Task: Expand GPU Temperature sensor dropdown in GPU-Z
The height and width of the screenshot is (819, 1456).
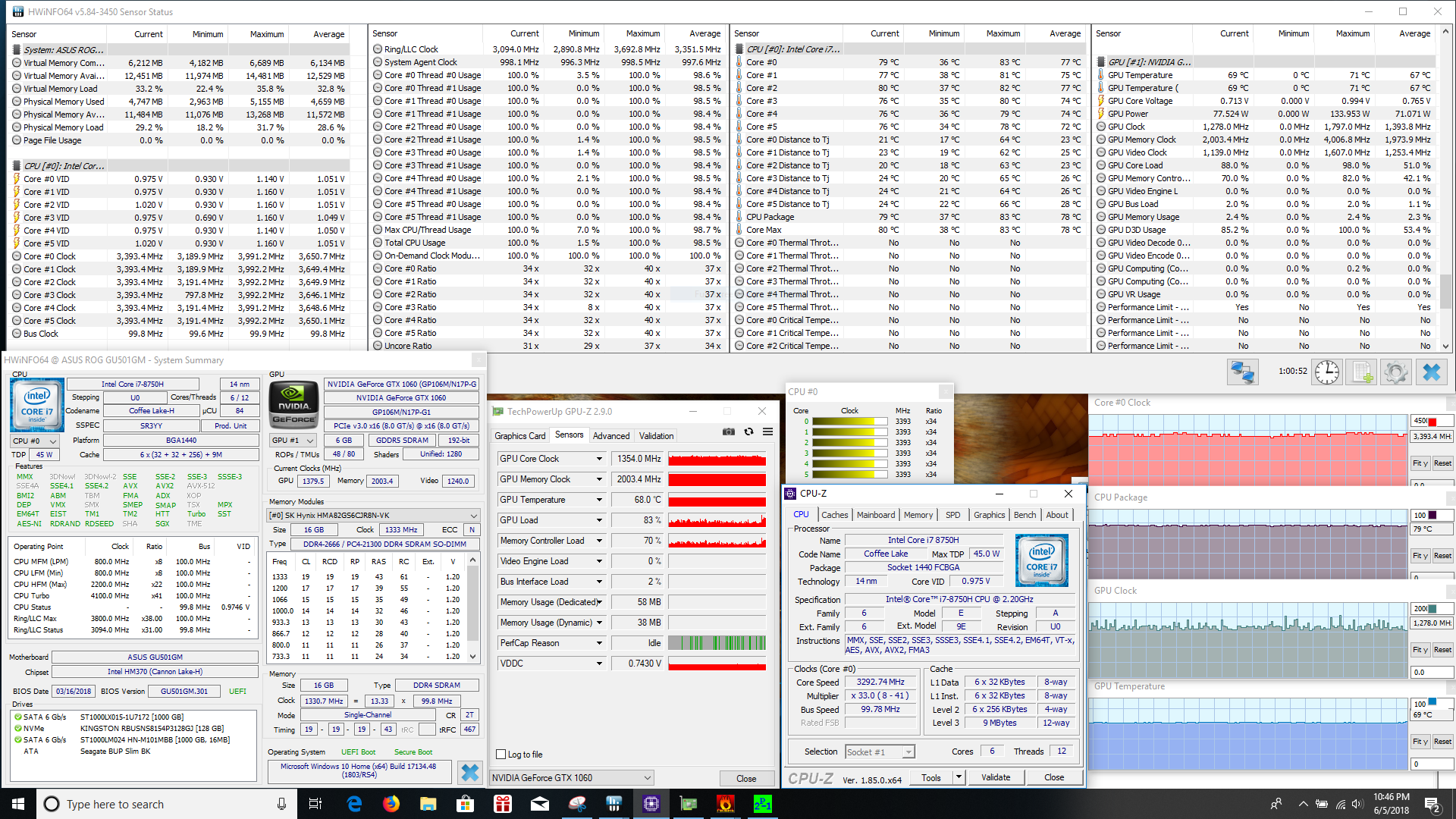Action: (599, 500)
